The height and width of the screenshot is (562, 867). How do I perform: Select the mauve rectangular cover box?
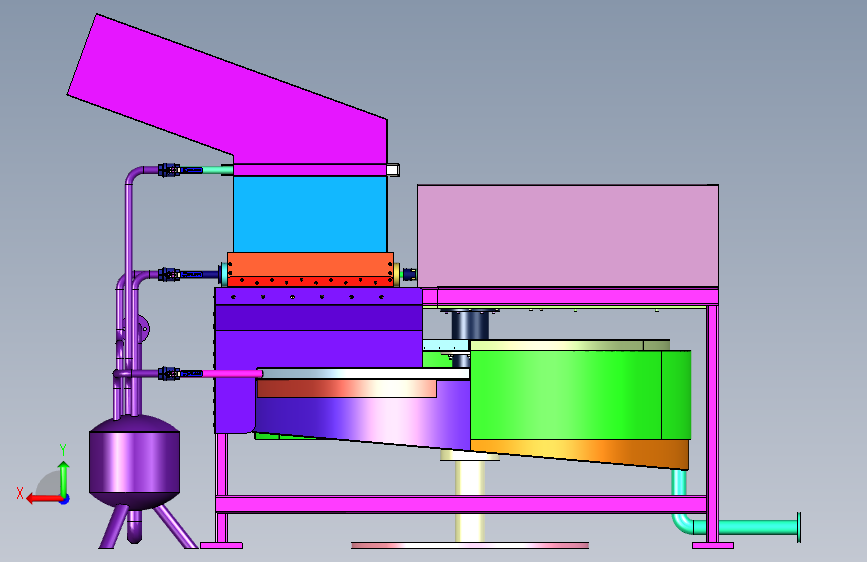[x=568, y=236]
